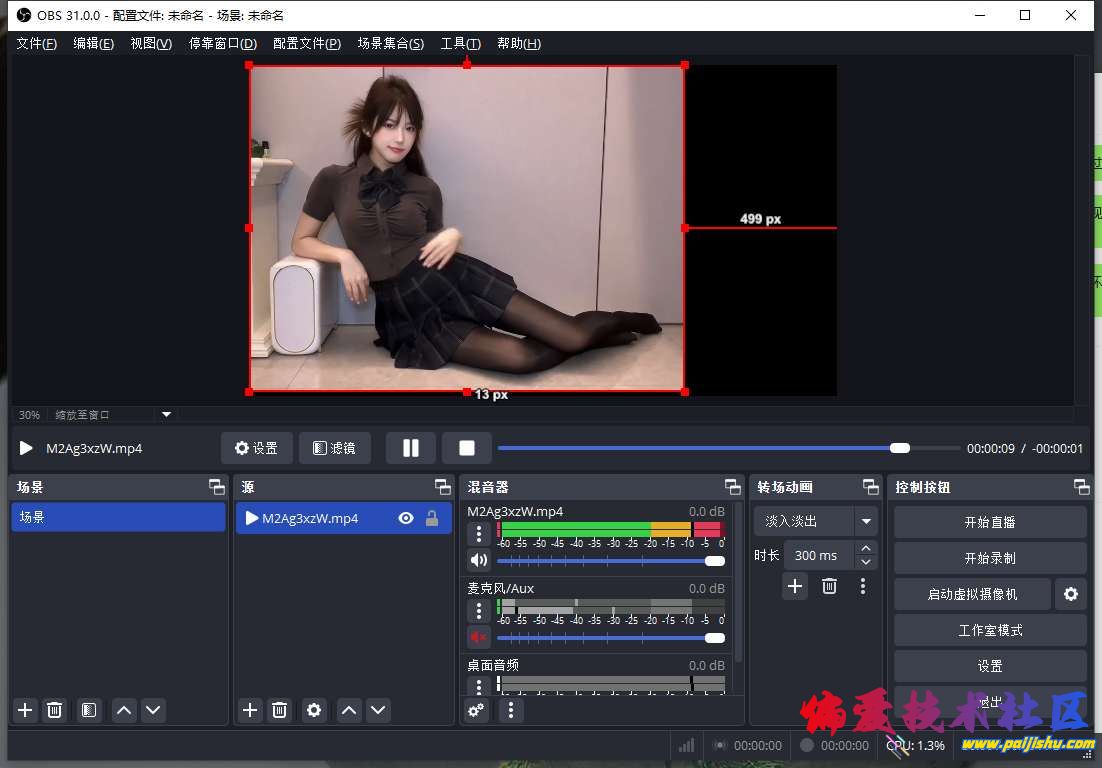The height and width of the screenshot is (768, 1102).
Task: Open source properties gear icon
Action: [x=314, y=710]
